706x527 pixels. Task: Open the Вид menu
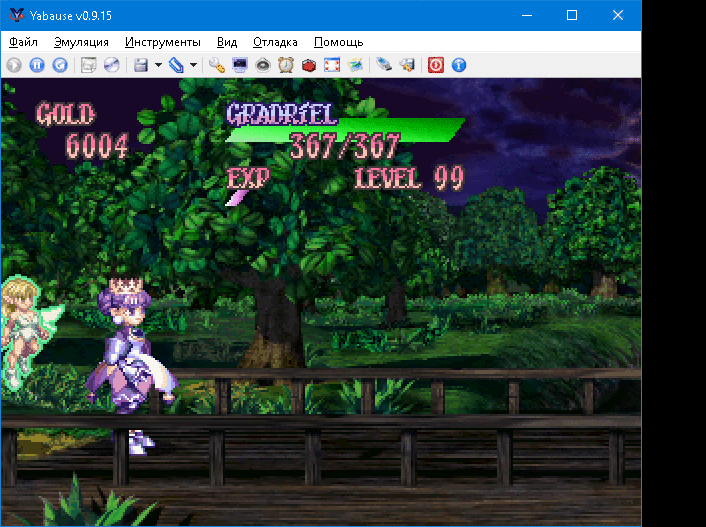[x=227, y=42]
